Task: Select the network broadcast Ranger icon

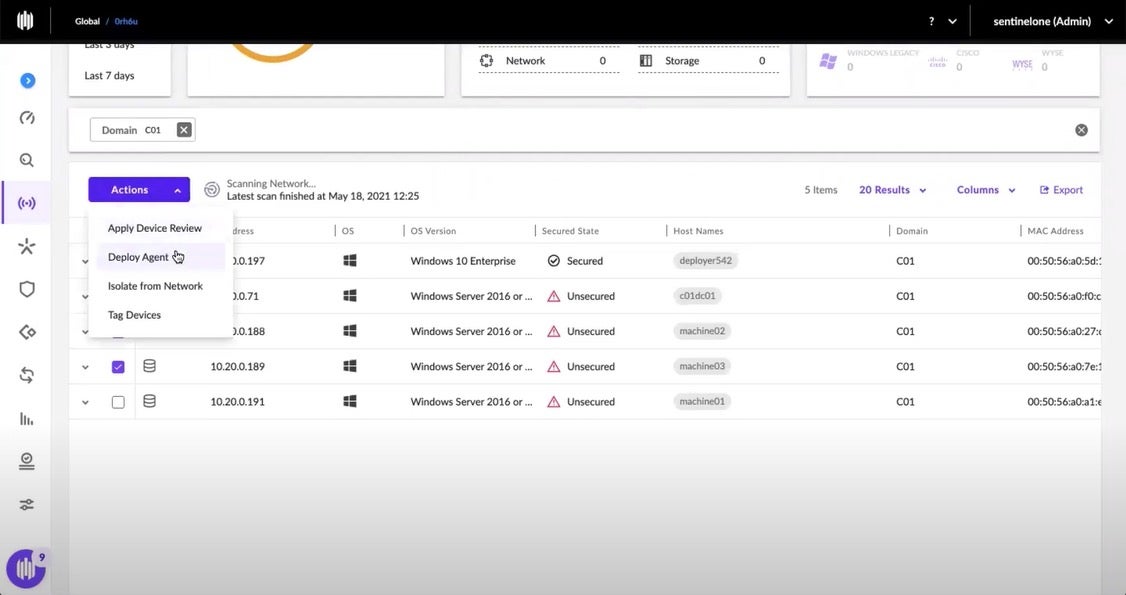Action: click(27, 204)
